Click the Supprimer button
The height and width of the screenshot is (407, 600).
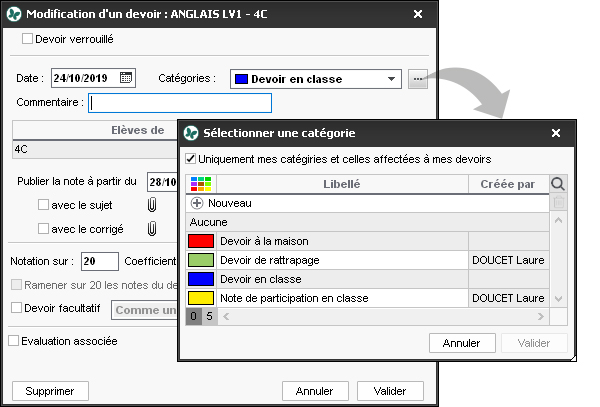pos(50,391)
